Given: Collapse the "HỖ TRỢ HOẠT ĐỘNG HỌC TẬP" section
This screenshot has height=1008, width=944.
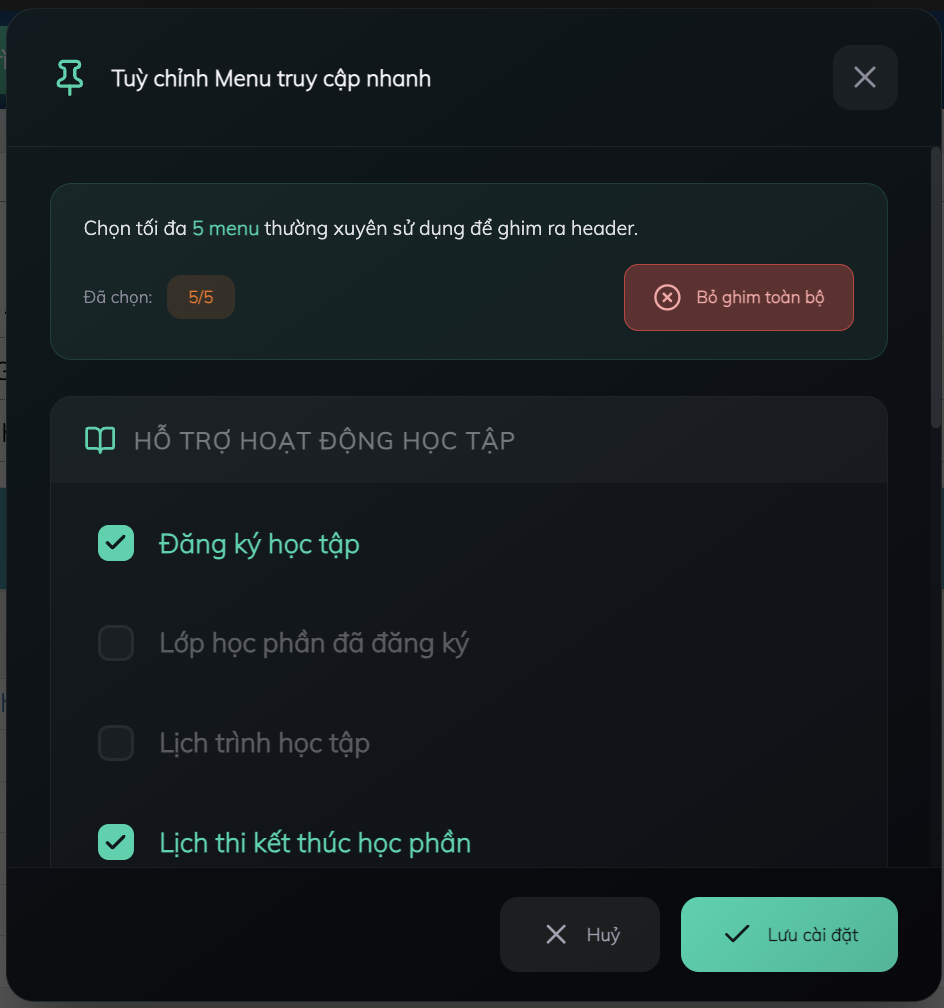Looking at the screenshot, I should point(325,439).
